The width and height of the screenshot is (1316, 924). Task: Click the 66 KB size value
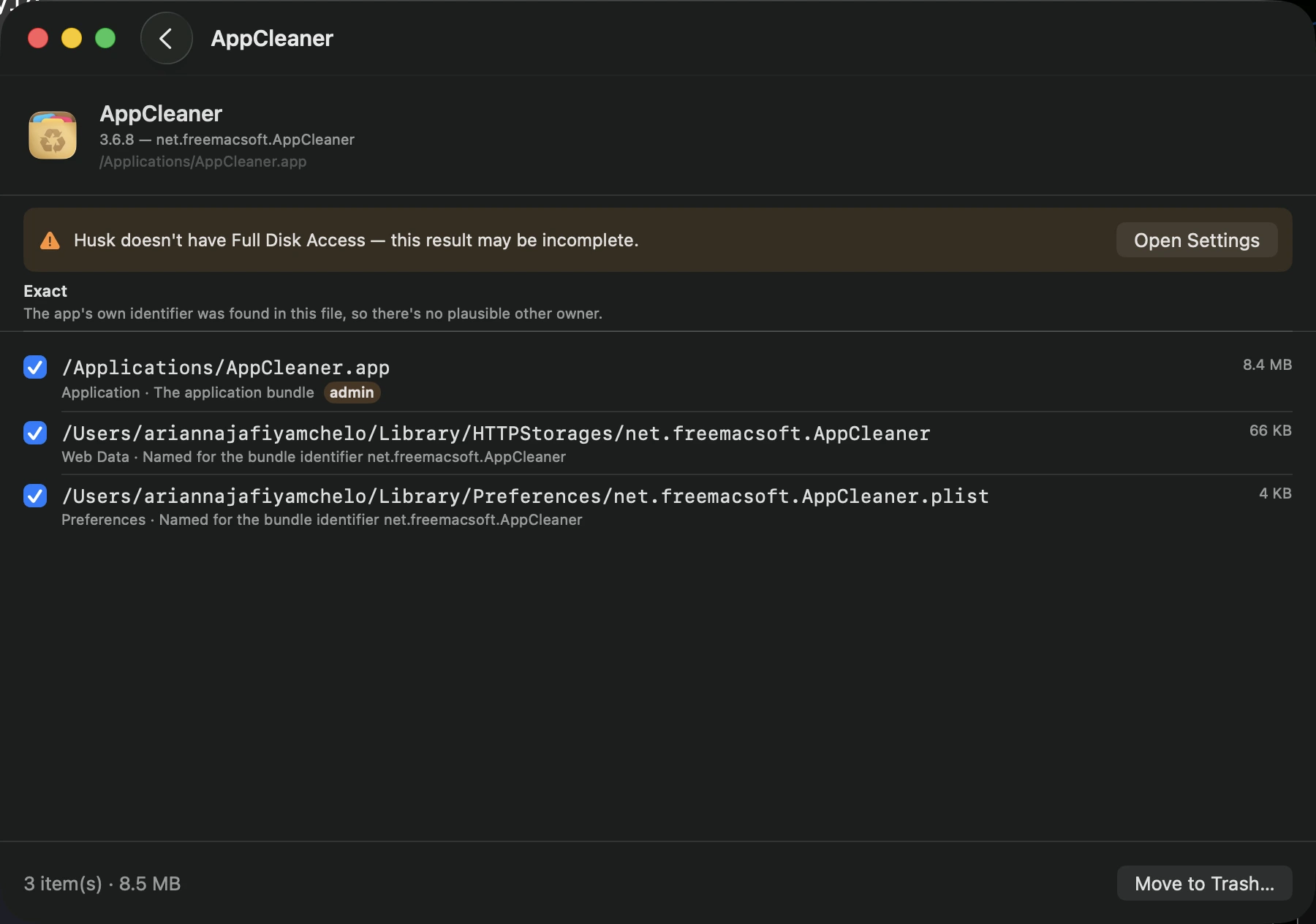pos(1270,431)
